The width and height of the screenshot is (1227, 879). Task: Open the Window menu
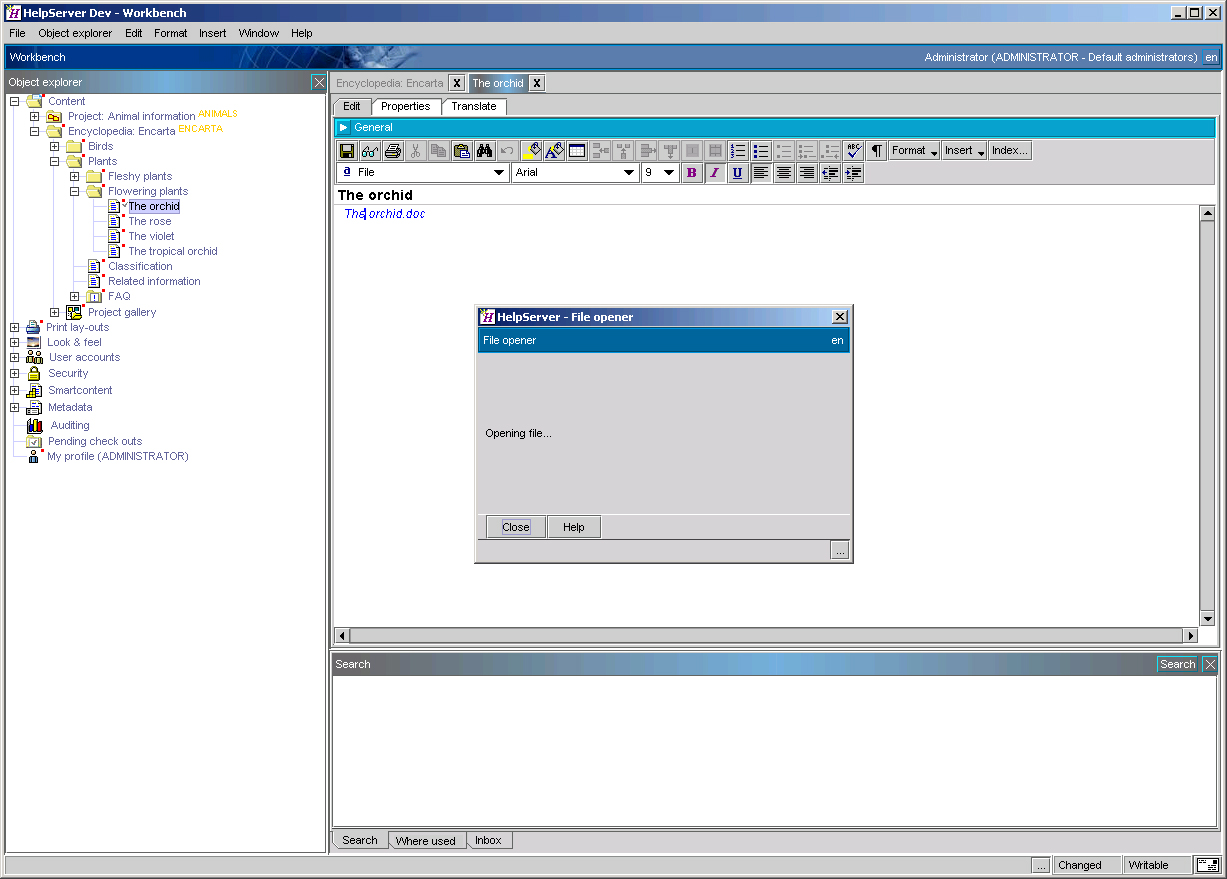tap(259, 33)
